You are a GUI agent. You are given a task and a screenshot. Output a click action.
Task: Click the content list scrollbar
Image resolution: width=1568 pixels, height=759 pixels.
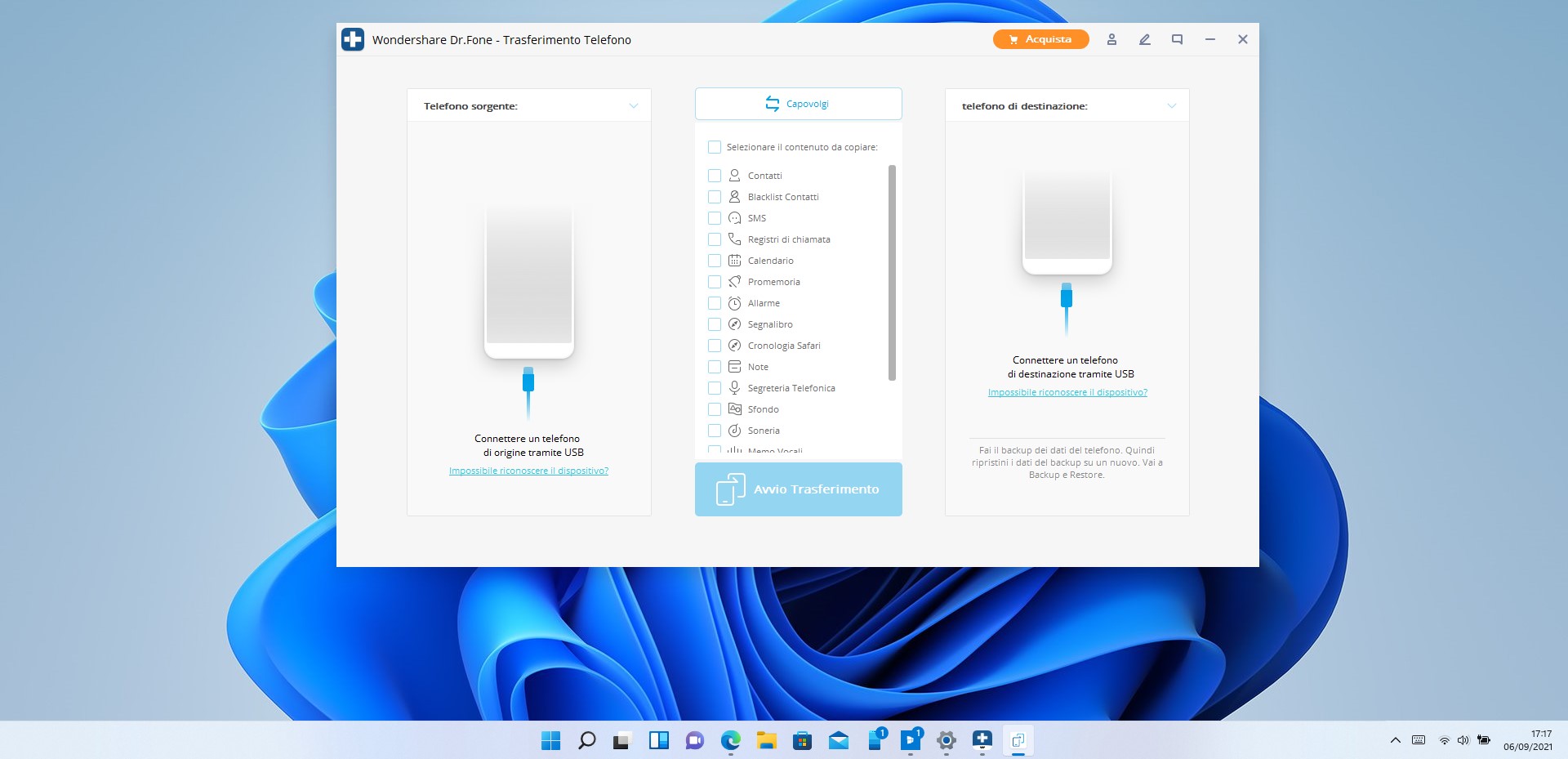pyautogui.click(x=892, y=273)
